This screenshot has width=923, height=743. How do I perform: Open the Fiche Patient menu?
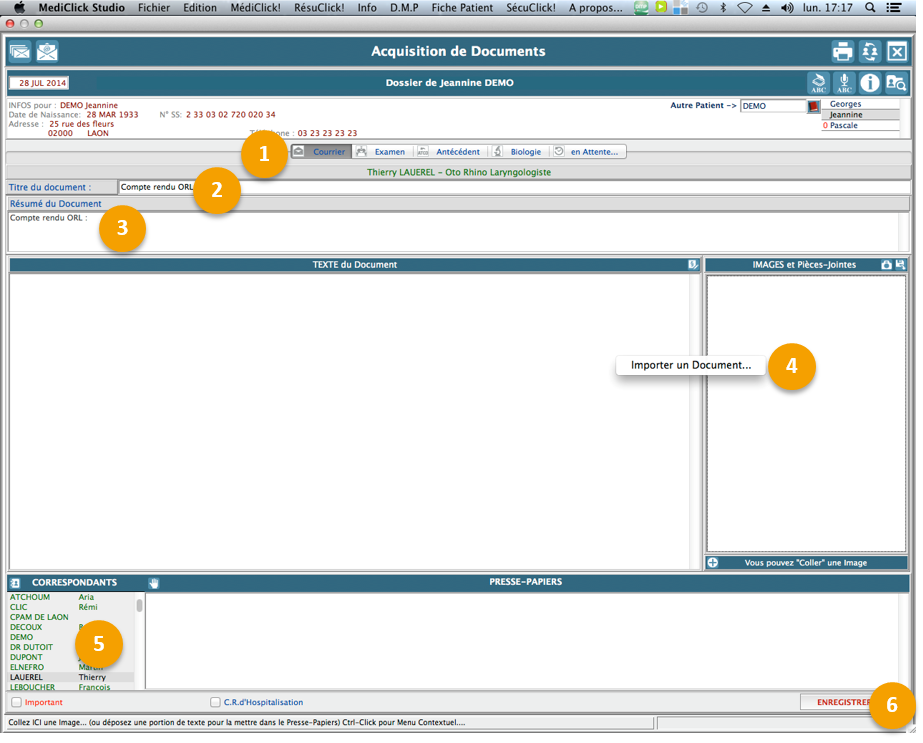462,7
